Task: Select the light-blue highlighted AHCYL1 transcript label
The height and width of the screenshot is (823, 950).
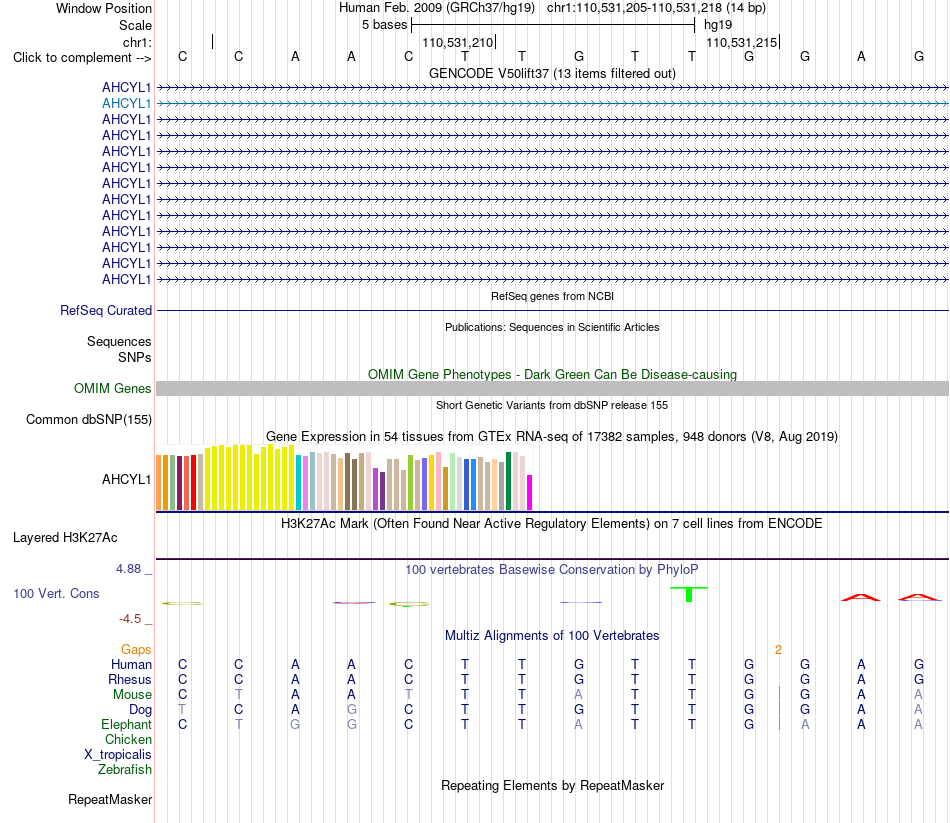Action: [126, 104]
